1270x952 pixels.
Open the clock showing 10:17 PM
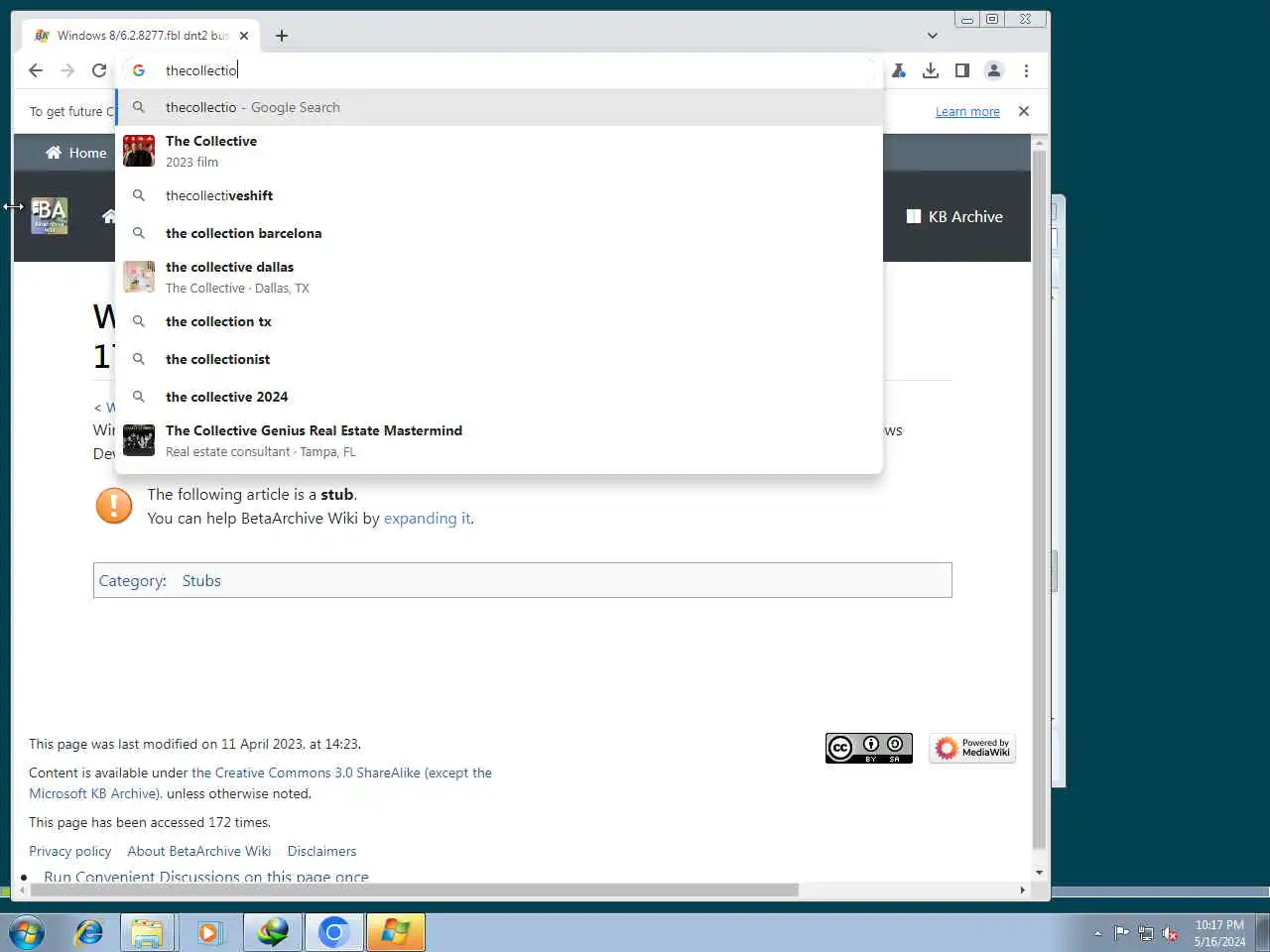1219,933
